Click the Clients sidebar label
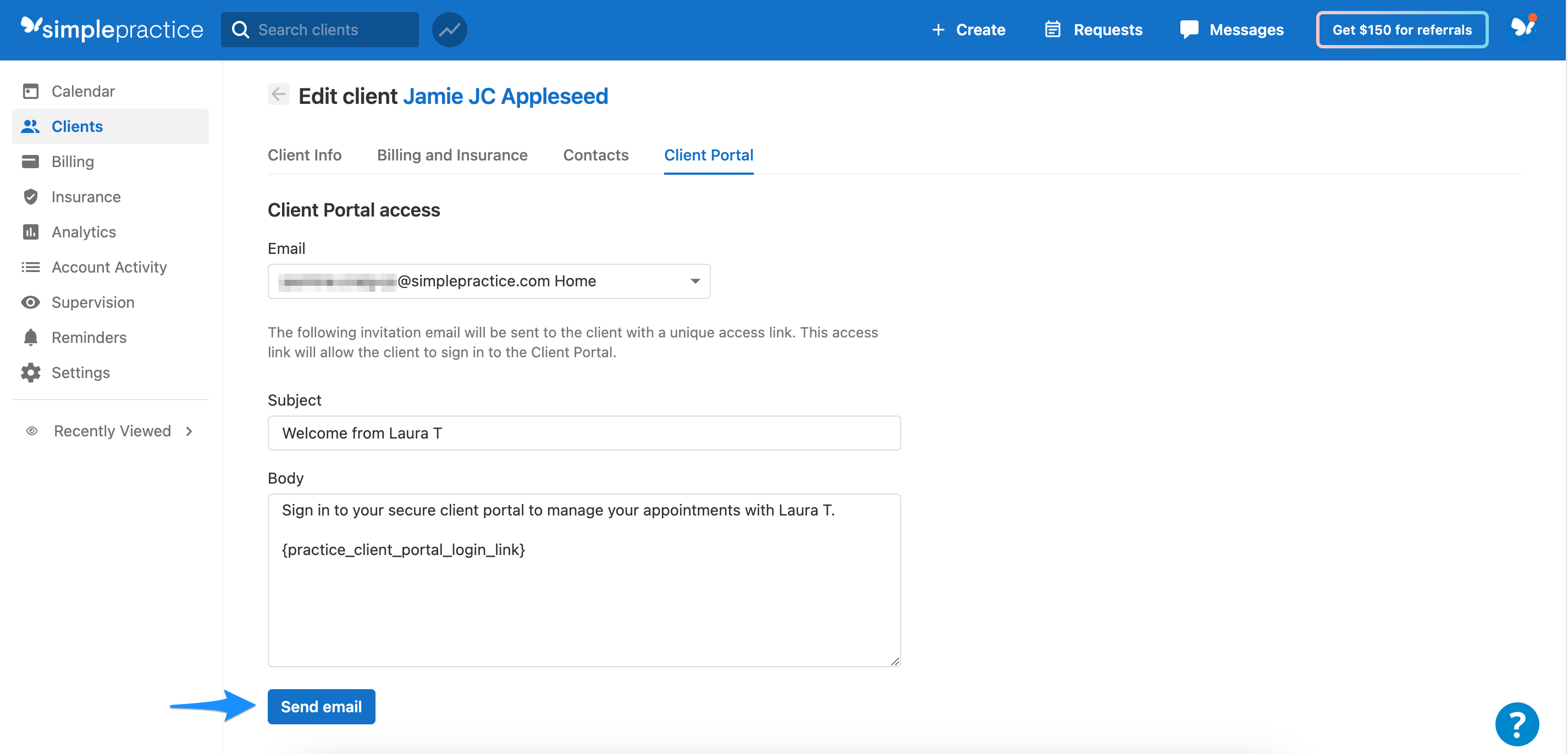 pos(78,126)
